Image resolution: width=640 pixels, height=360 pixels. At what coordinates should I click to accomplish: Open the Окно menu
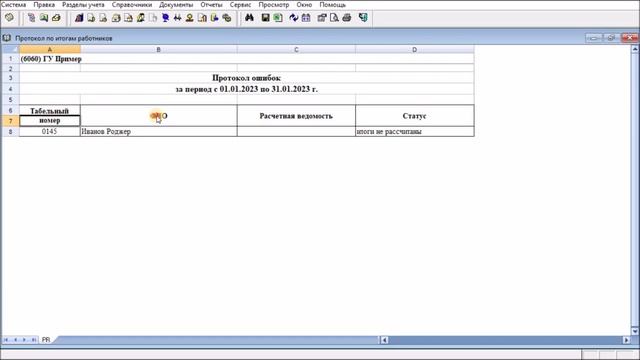coord(304,4)
